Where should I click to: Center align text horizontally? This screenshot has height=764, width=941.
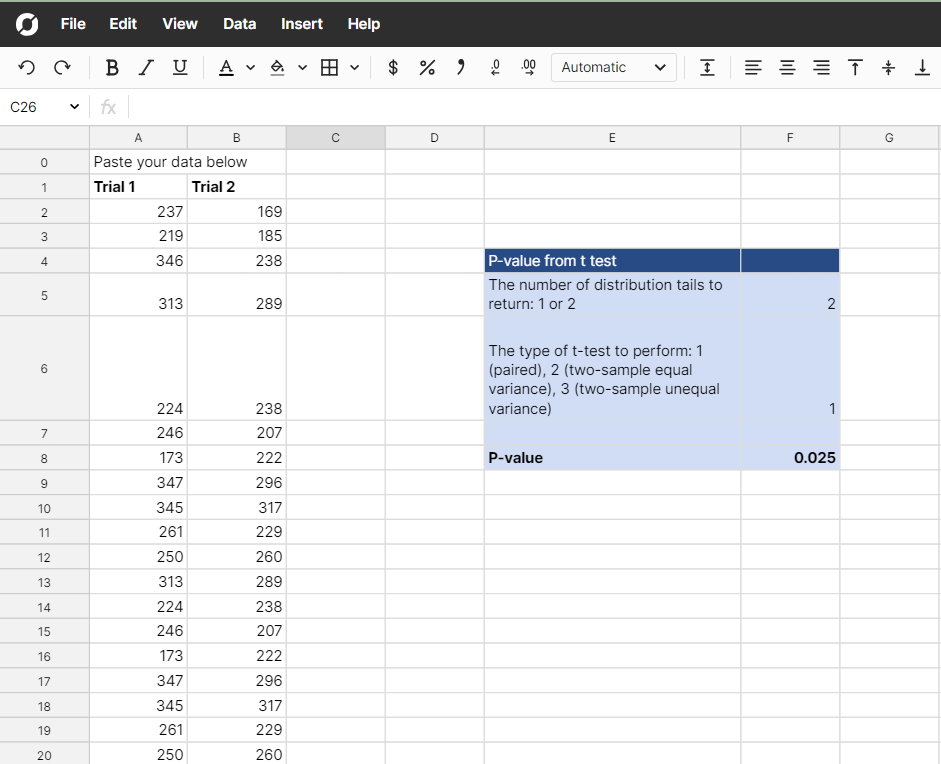coord(787,67)
